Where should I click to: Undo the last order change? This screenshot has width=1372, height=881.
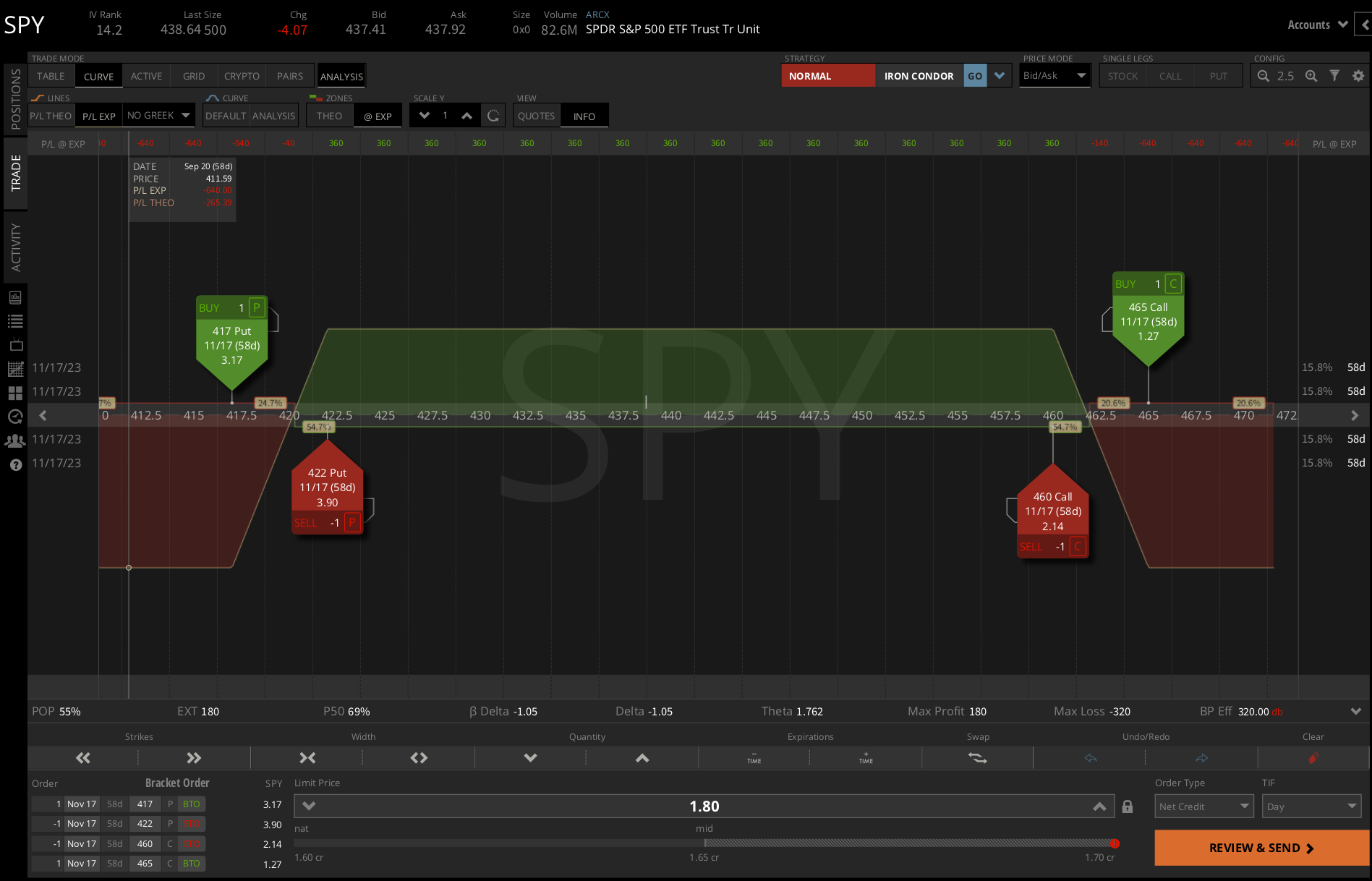[1090, 758]
